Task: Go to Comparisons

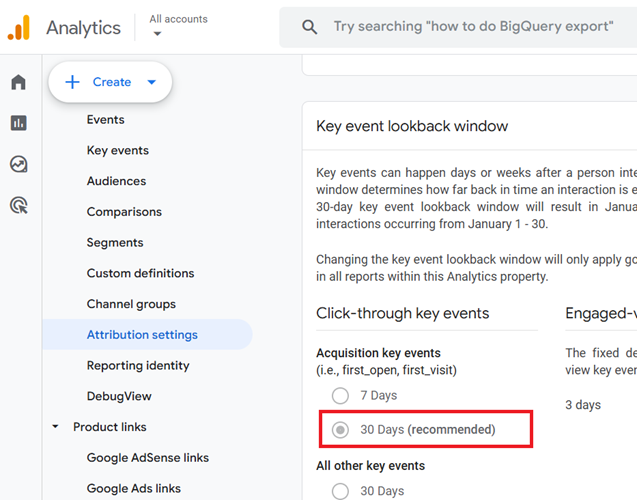Action: click(x=124, y=212)
